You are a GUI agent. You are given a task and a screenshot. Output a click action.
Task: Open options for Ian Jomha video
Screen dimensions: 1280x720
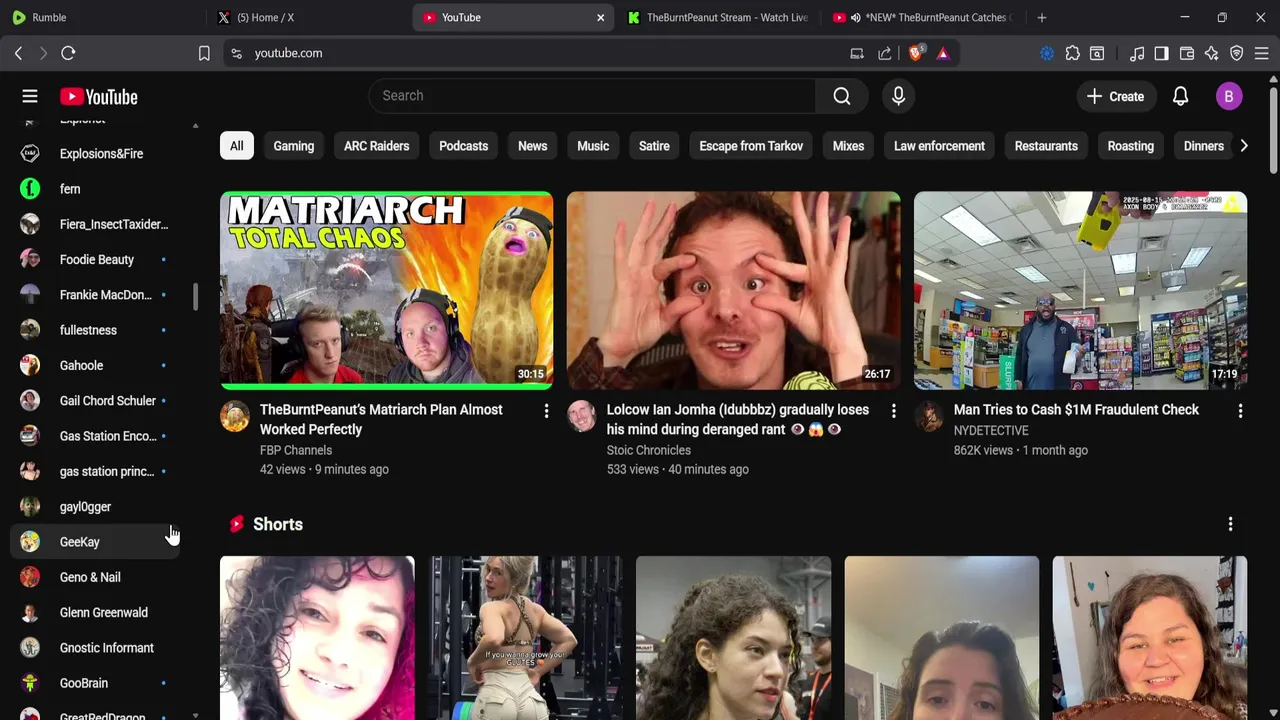coord(893,411)
